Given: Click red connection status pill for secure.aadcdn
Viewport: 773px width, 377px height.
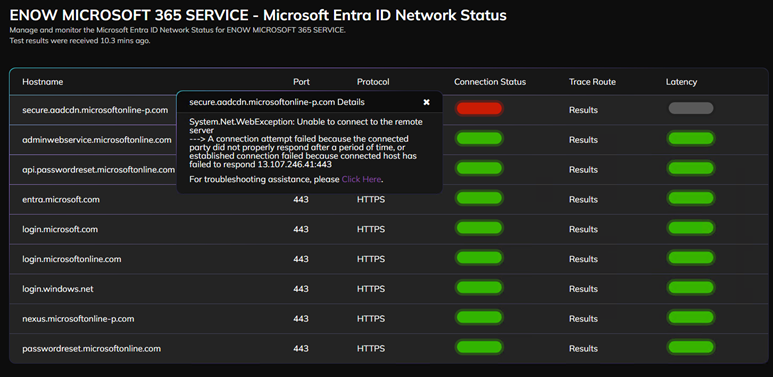Looking at the screenshot, I should coord(479,108).
